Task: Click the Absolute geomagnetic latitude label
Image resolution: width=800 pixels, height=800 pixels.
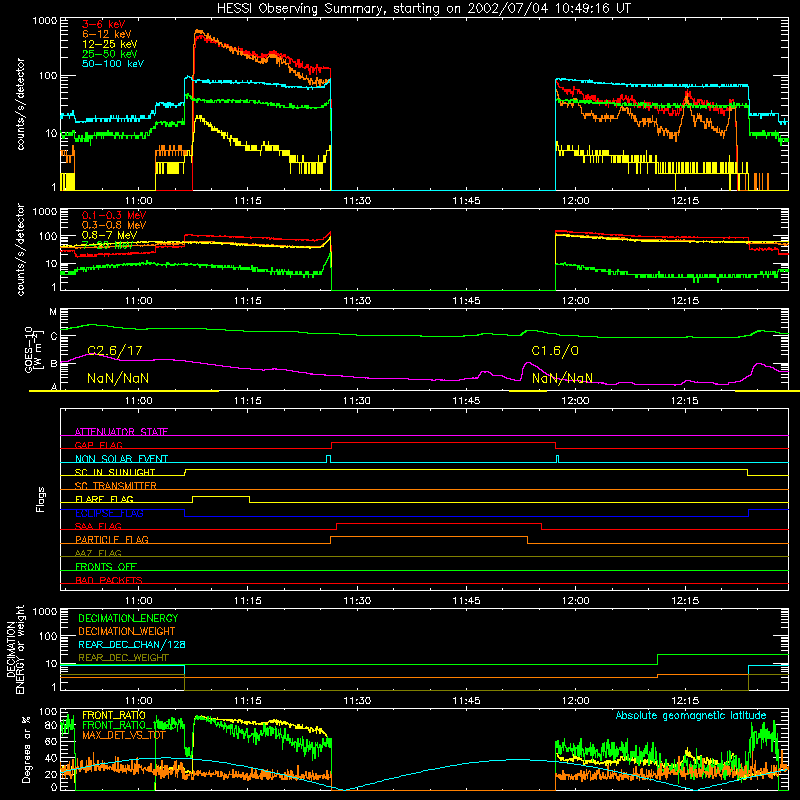Action: click(691, 716)
